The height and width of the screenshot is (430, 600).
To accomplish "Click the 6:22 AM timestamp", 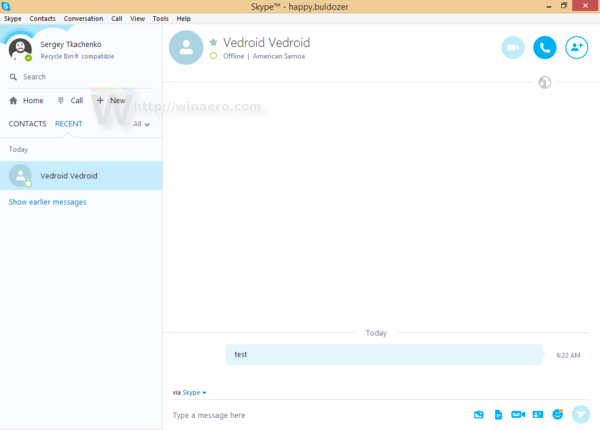I will click(568, 355).
